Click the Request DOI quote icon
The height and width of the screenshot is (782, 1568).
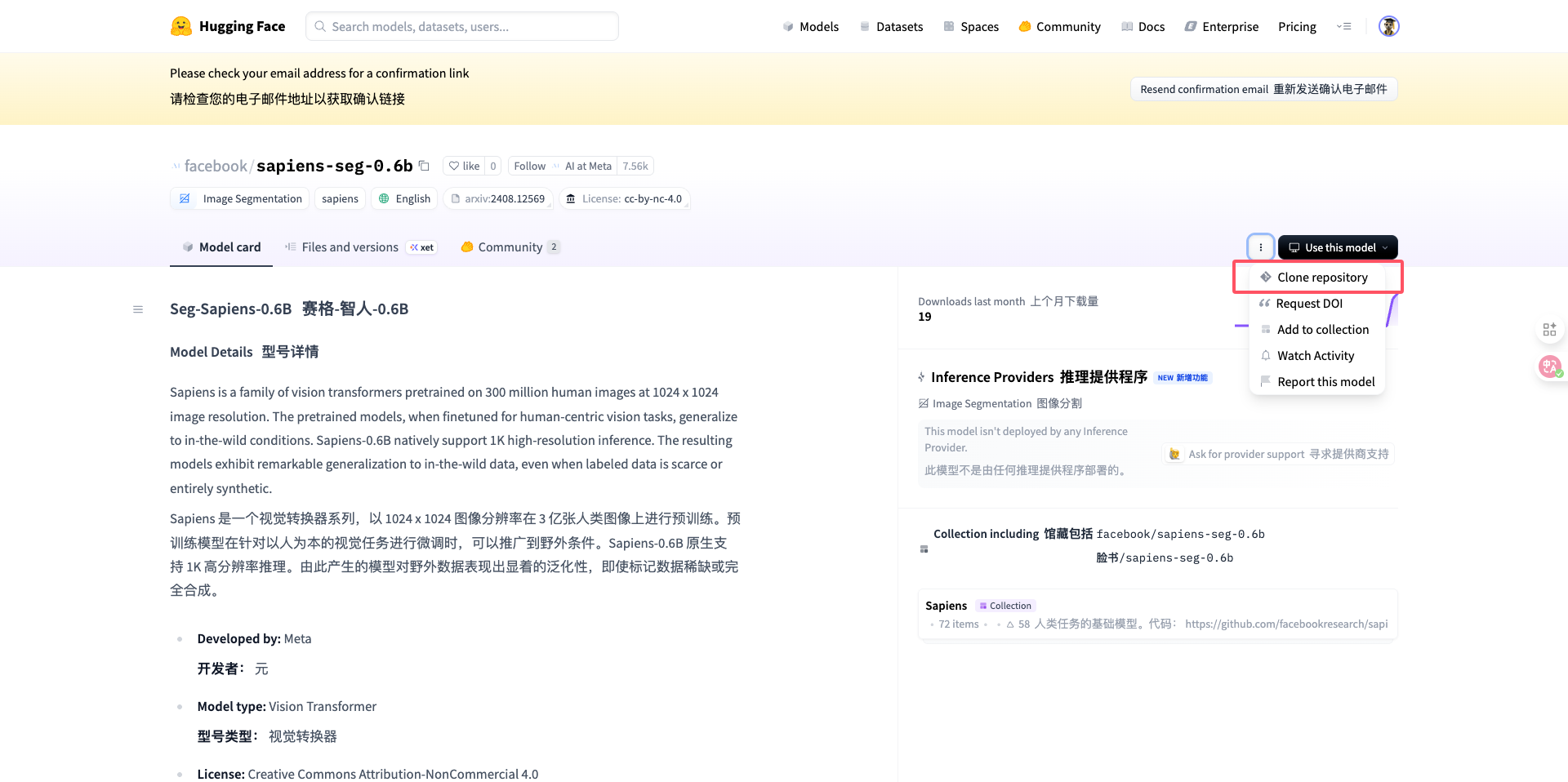pyautogui.click(x=1265, y=304)
